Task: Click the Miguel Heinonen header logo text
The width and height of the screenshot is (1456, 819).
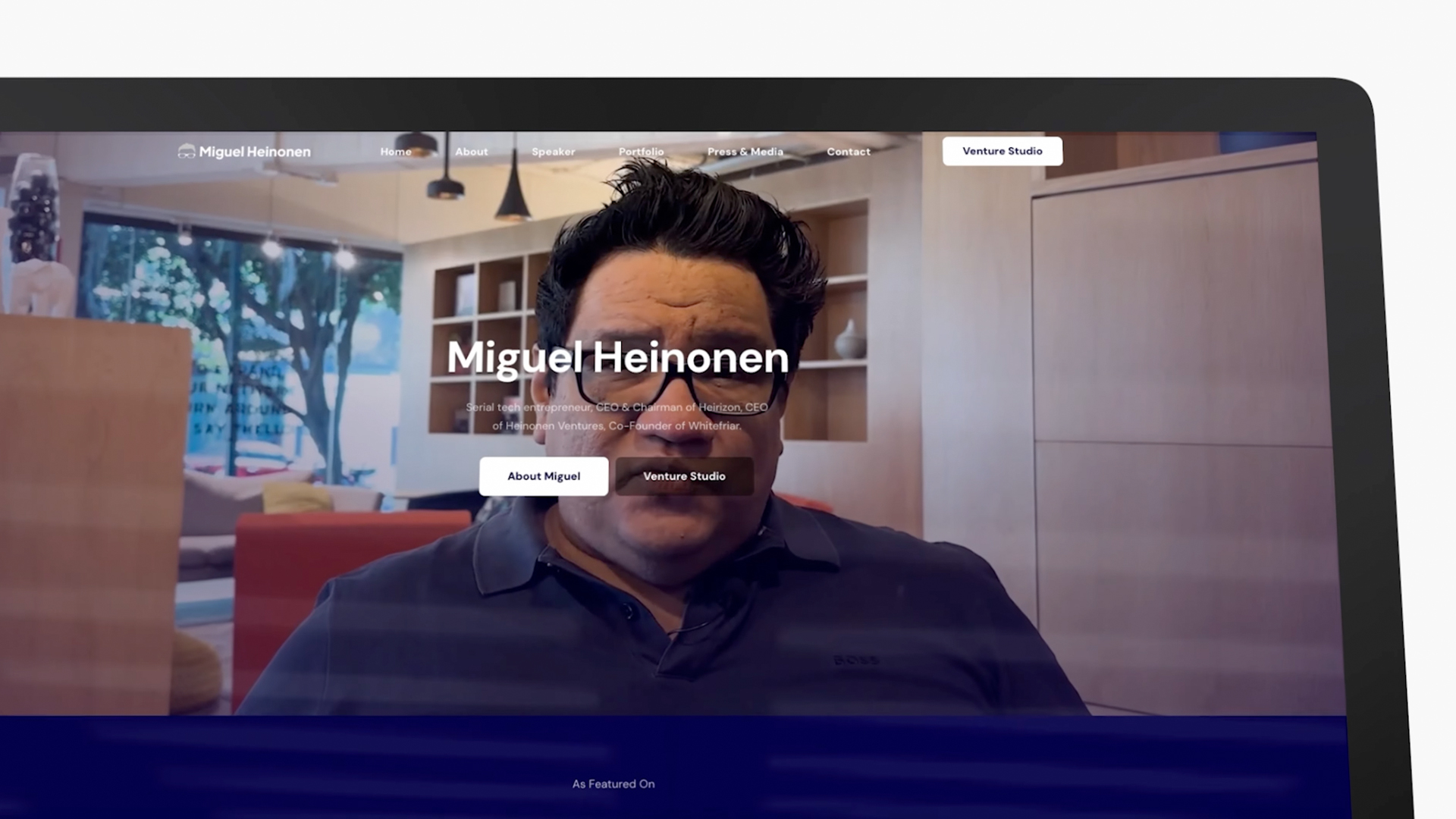Action: (x=255, y=152)
